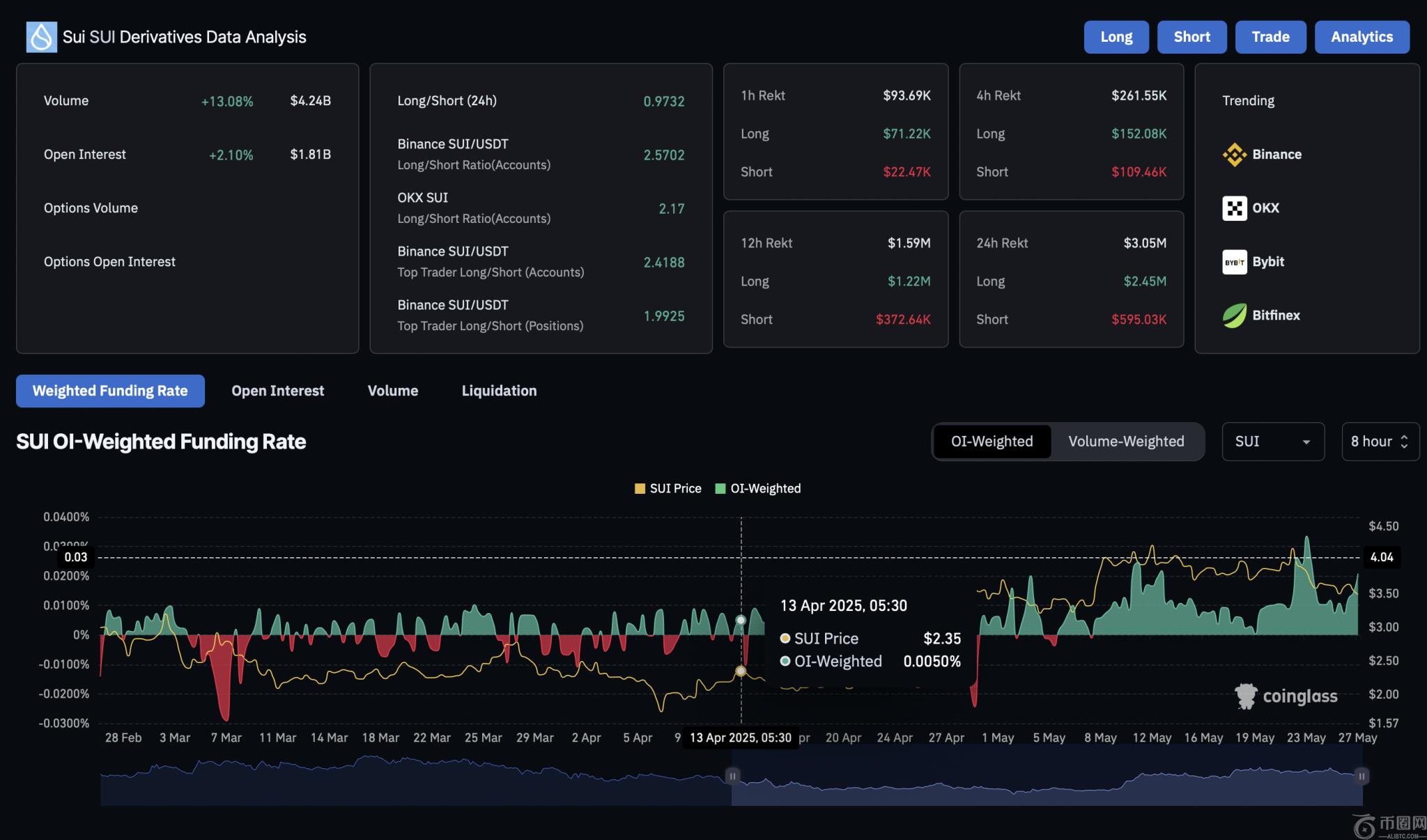Click the Analytics button
The width and height of the screenshot is (1427, 840).
coord(1362,37)
